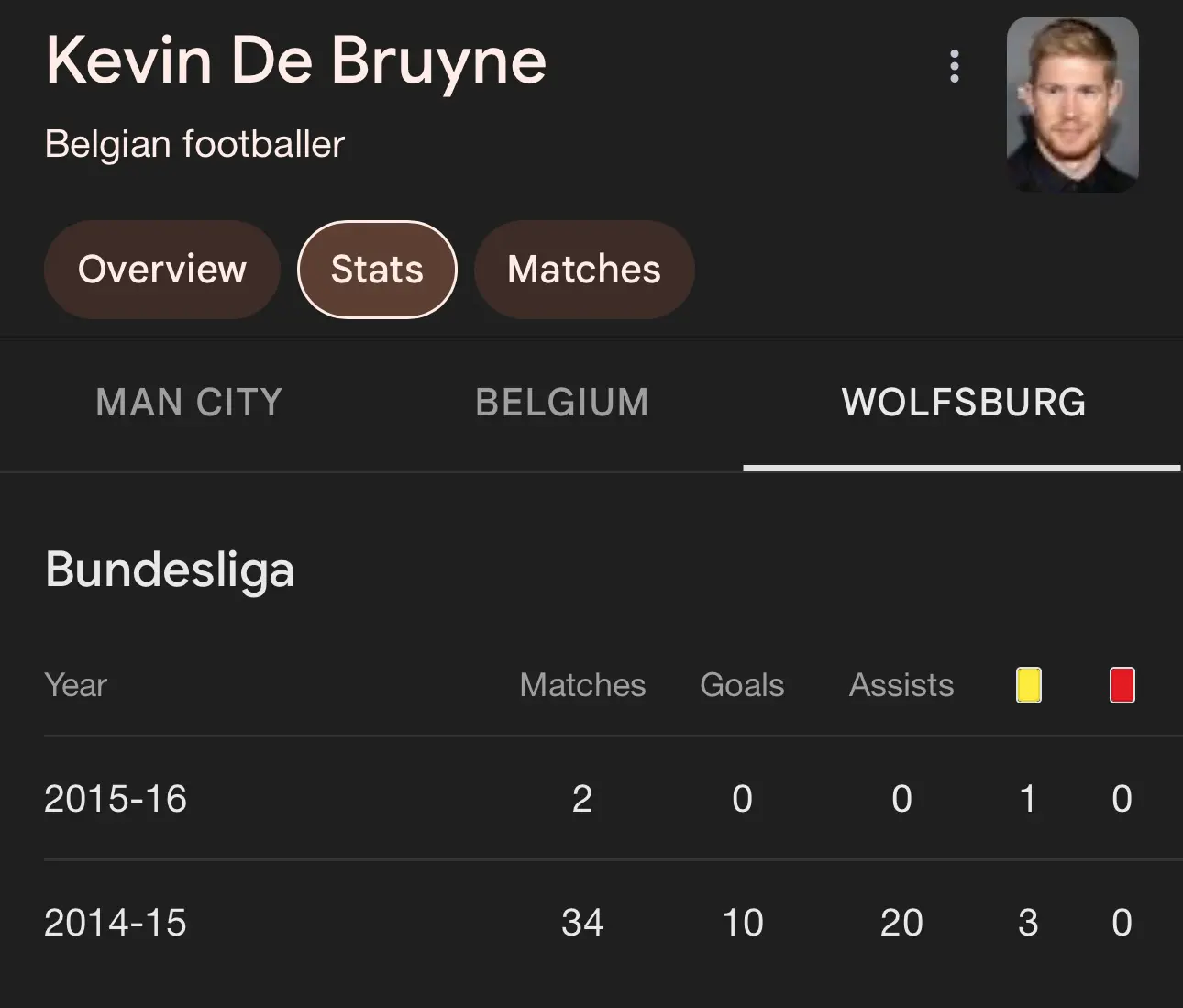
Task: Switch to the BELGIUM tab
Action: coord(562,403)
